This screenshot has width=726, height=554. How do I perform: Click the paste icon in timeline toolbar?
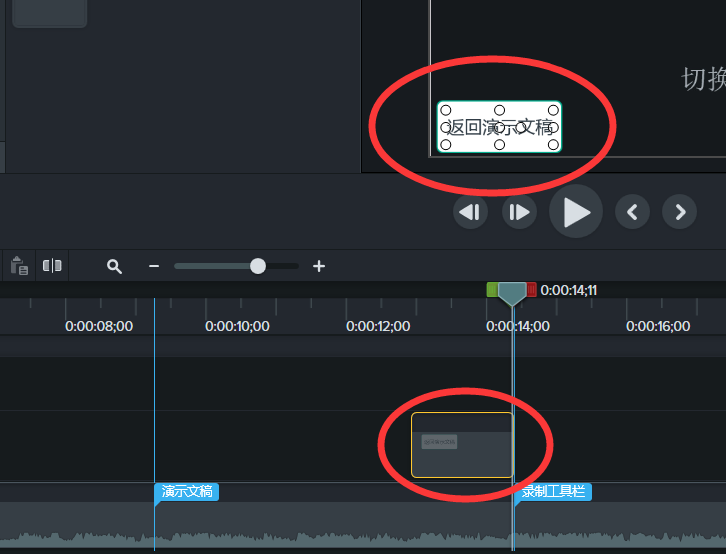pyautogui.click(x=19, y=266)
